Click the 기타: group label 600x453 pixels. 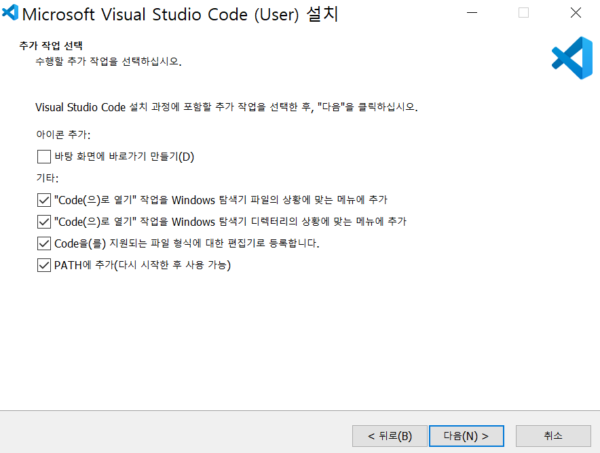pyautogui.click(x=47, y=178)
